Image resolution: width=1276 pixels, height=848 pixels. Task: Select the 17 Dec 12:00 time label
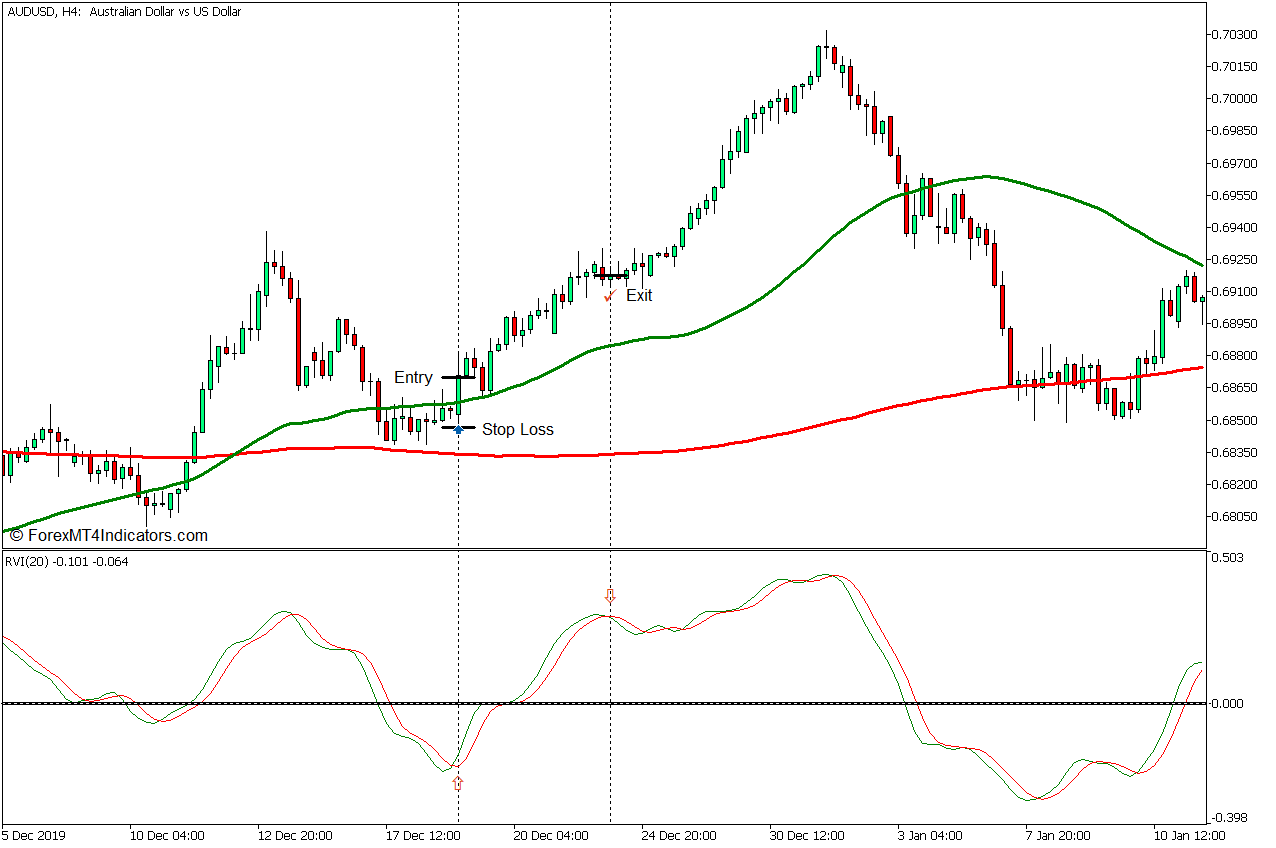(424, 835)
